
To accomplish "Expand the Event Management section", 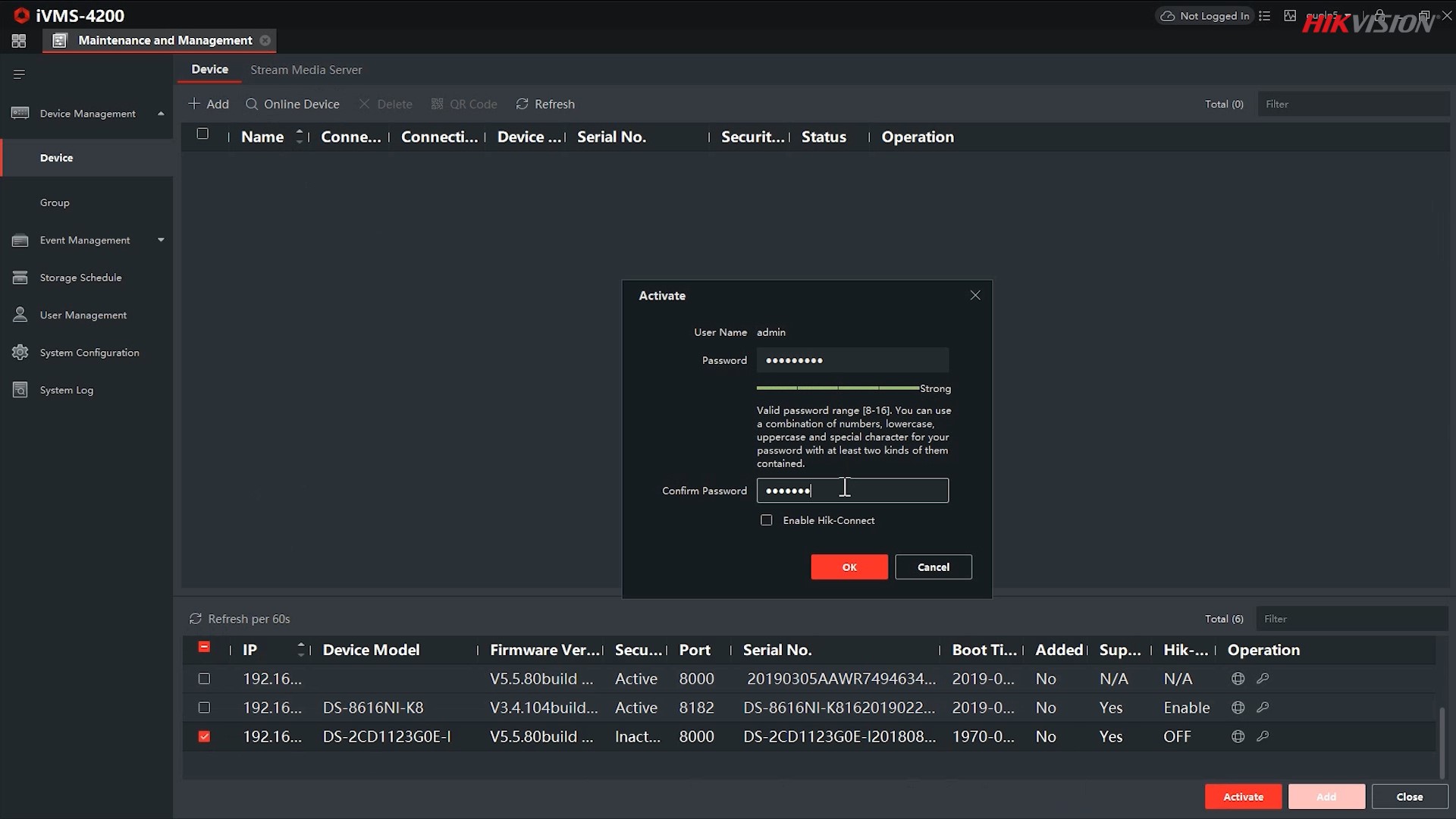I will (84, 240).
